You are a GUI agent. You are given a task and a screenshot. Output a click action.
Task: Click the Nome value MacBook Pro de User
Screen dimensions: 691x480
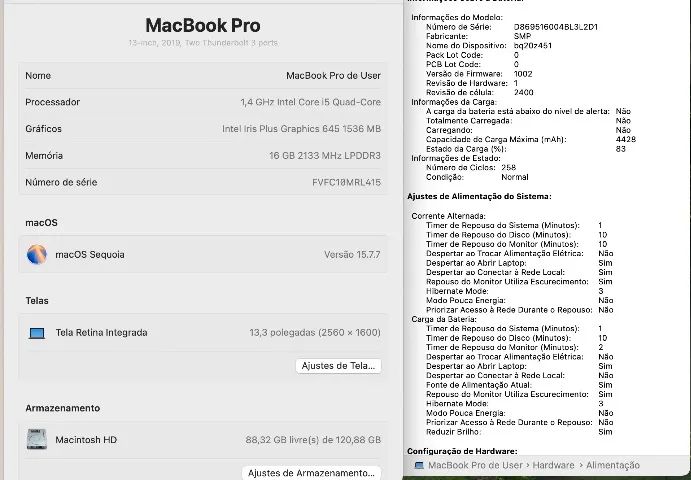point(333,76)
